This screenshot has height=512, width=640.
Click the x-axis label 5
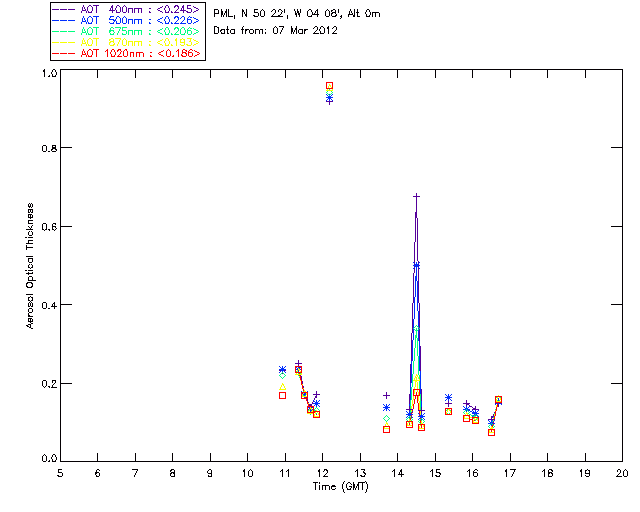(x=60, y=473)
